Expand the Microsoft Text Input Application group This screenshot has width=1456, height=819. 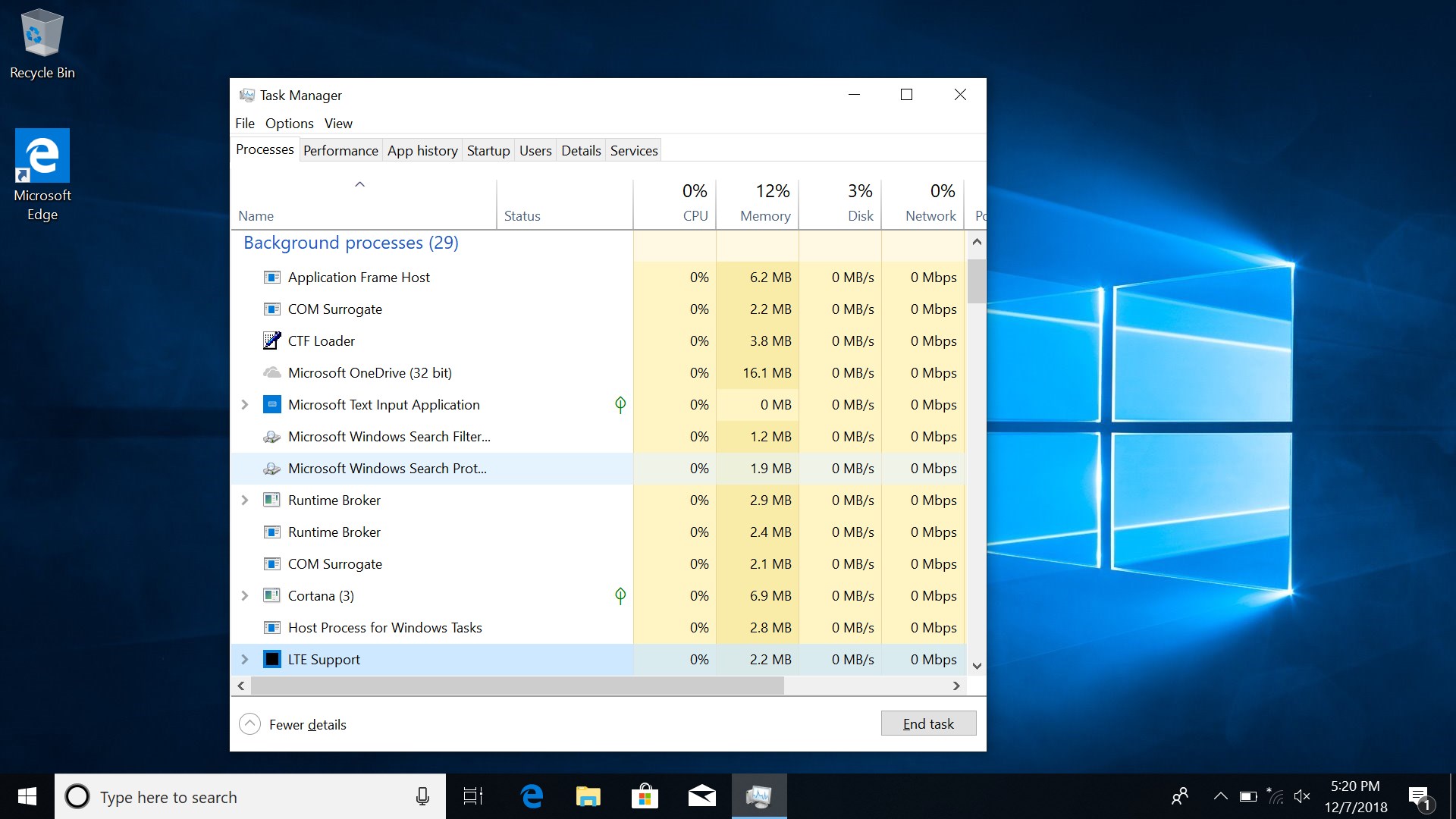click(x=245, y=405)
